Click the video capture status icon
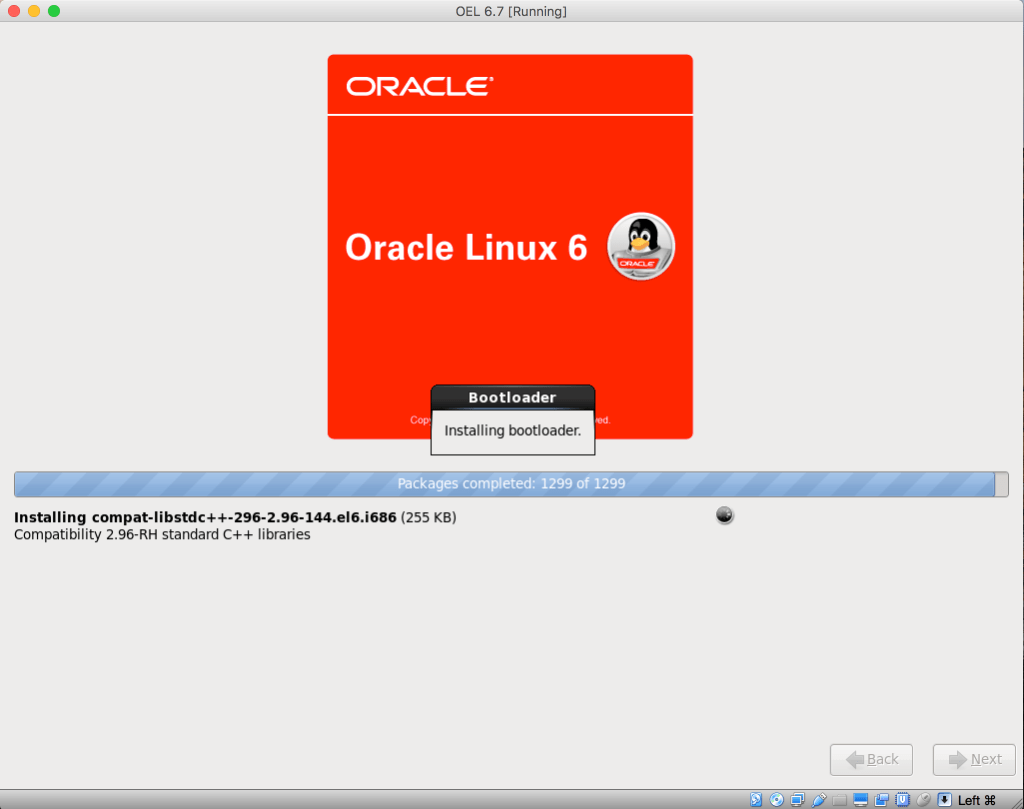Viewport: 1024px width, 809px height. click(x=882, y=799)
